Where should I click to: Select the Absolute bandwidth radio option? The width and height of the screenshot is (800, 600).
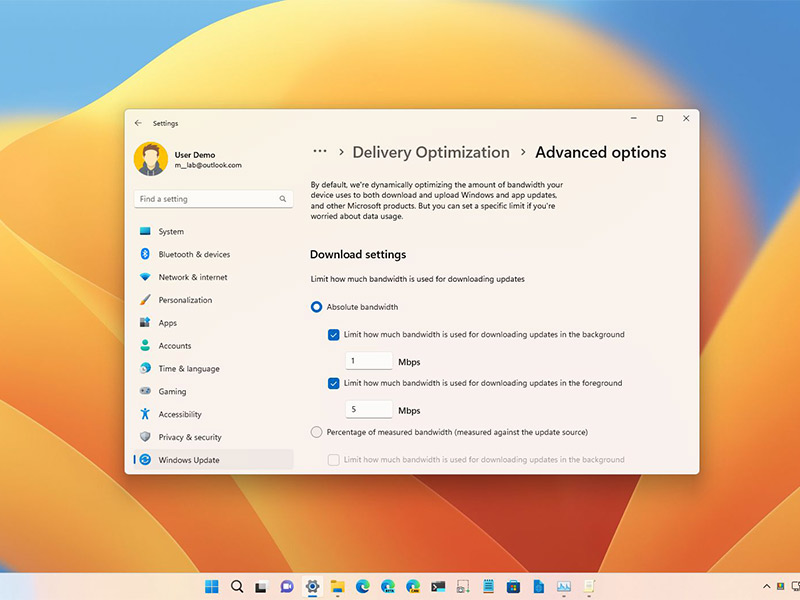pyautogui.click(x=316, y=307)
